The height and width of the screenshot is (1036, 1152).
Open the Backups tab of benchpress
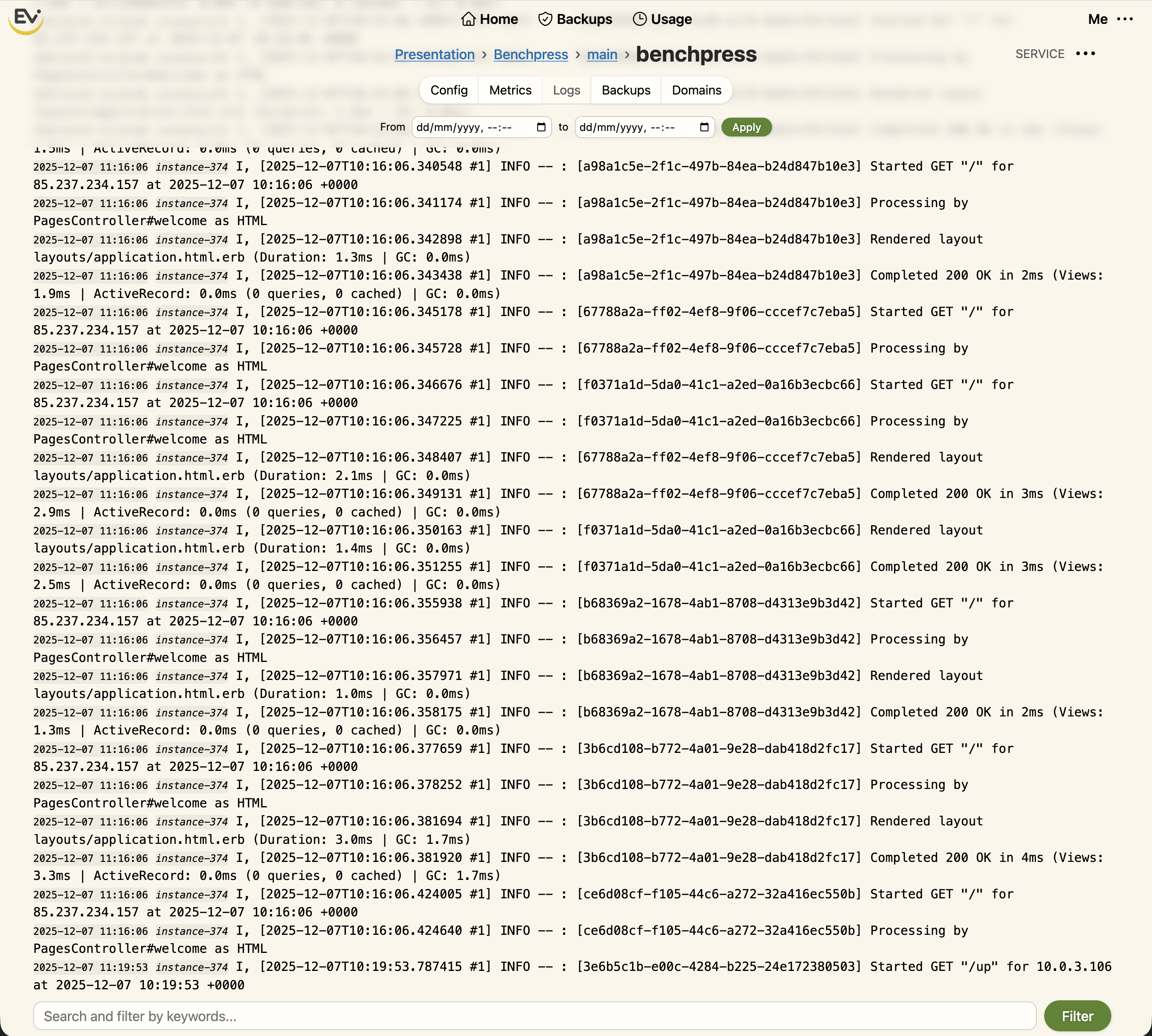(x=625, y=90)
